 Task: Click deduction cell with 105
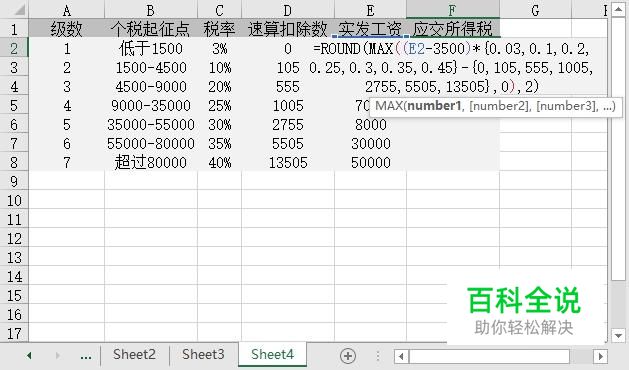coord(288,67)
